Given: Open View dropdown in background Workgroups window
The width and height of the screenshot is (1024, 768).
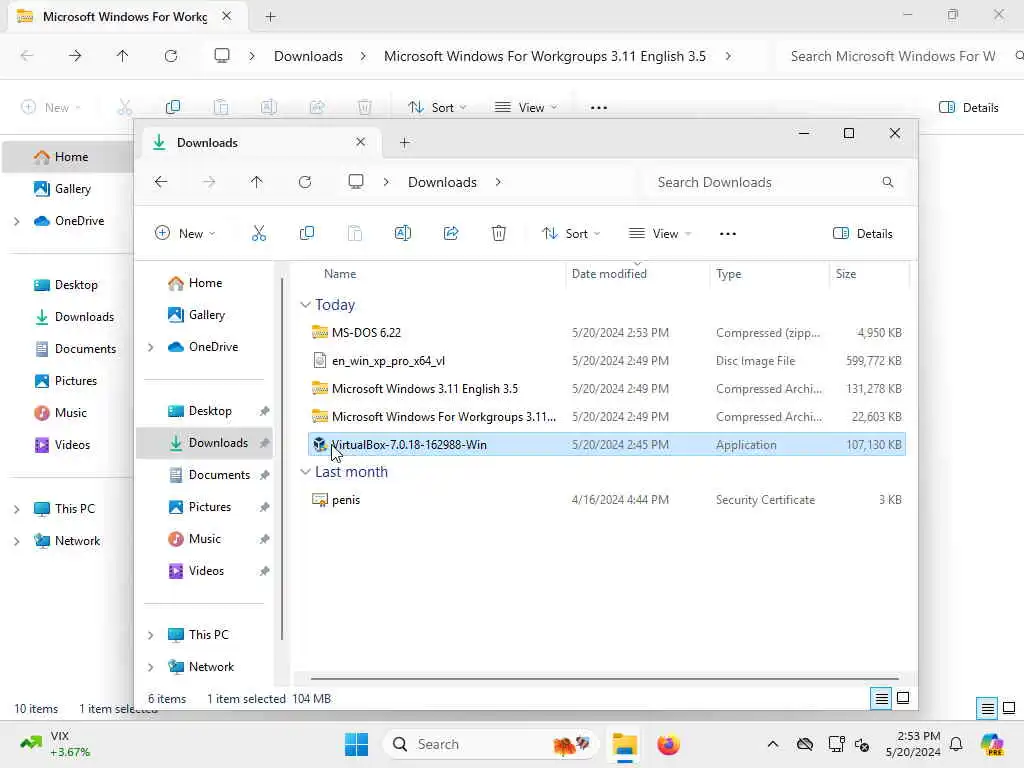Looking at the screenshot, I should tap(526, 108).
